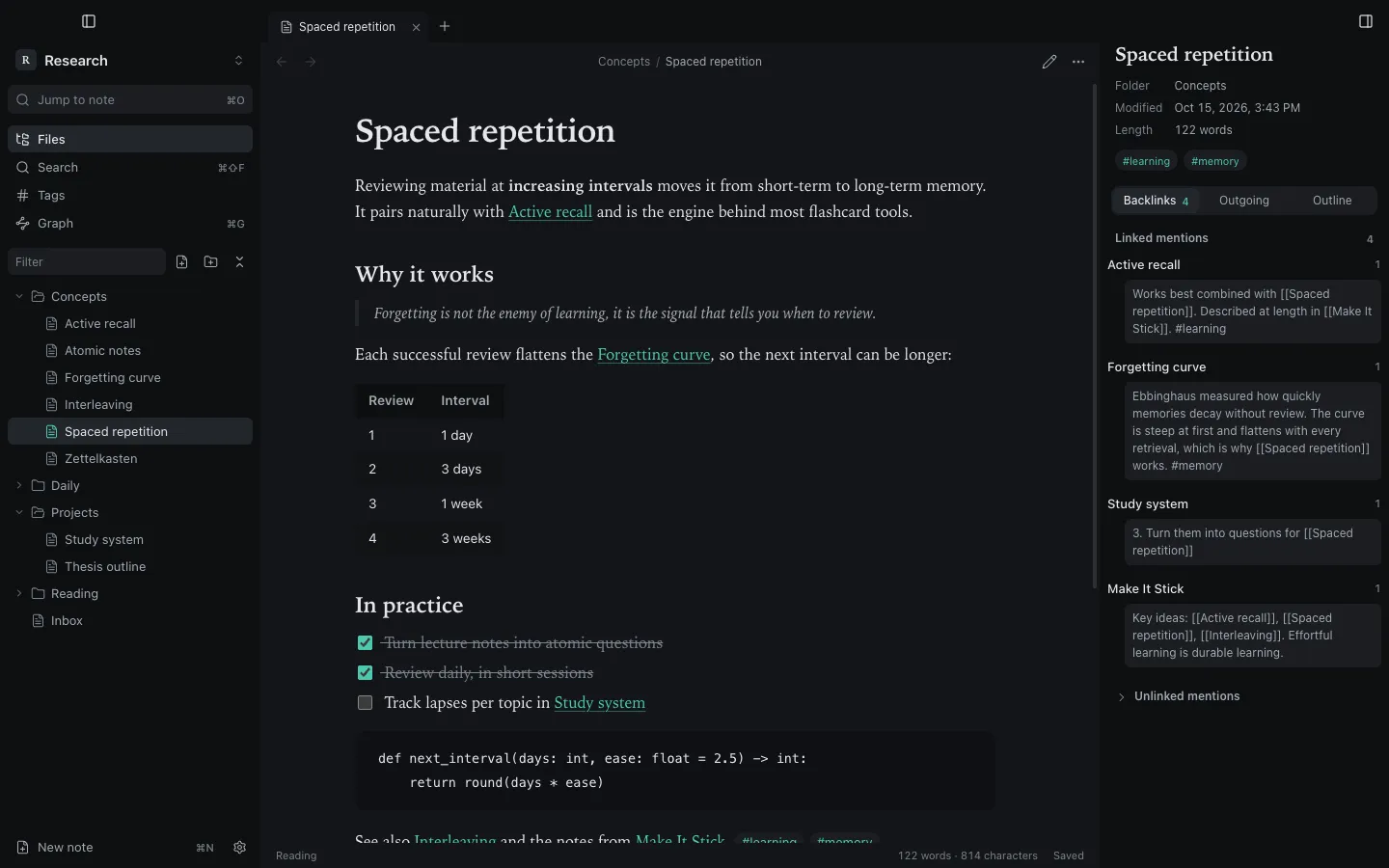This screenshot has height=868, width=1389.
Task: Open the Research vault switcher
Action: (130, 60)
